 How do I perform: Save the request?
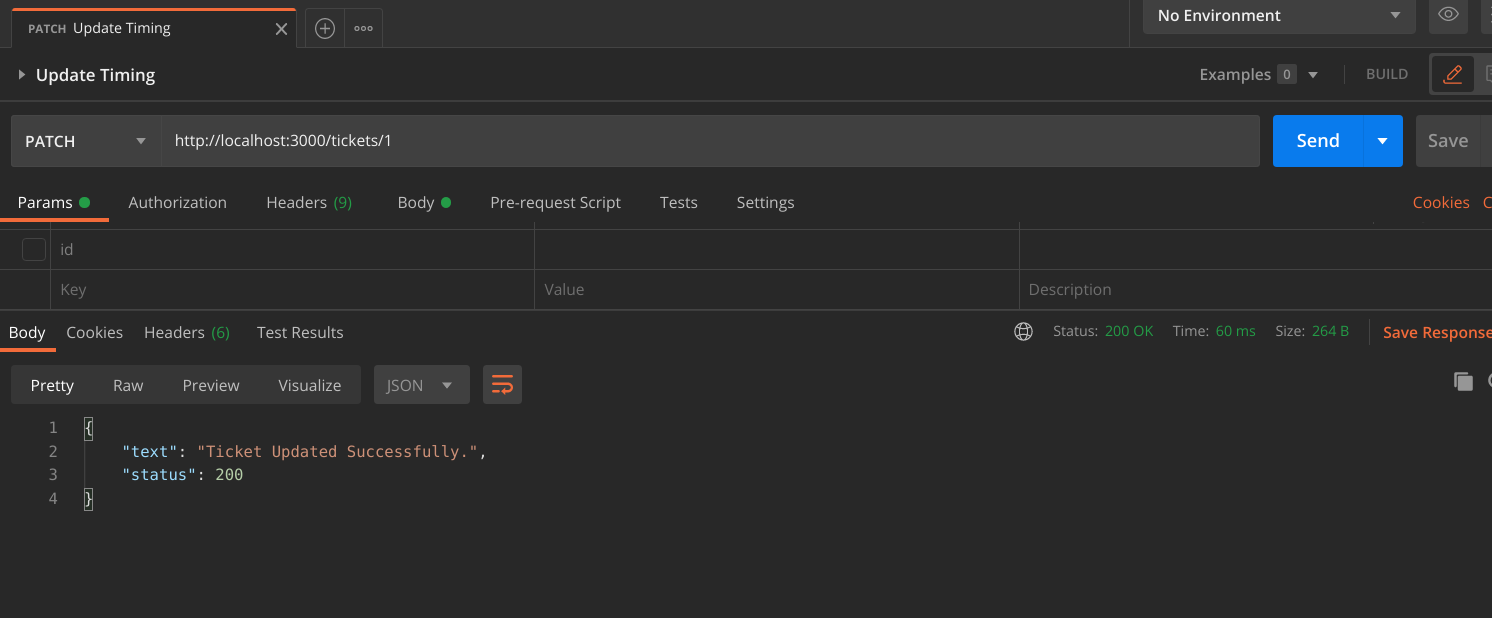(1448, 141)
